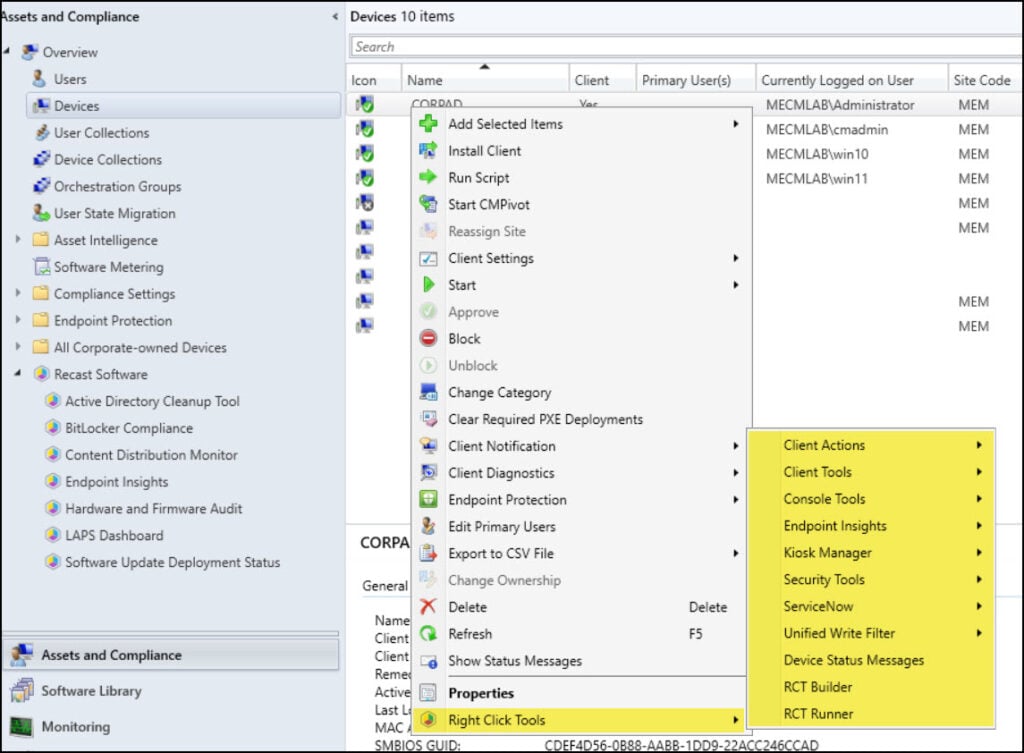The image size is (1024, 753).
Task: Sort devices by the Name column header
Action: [x=485, y=80]
